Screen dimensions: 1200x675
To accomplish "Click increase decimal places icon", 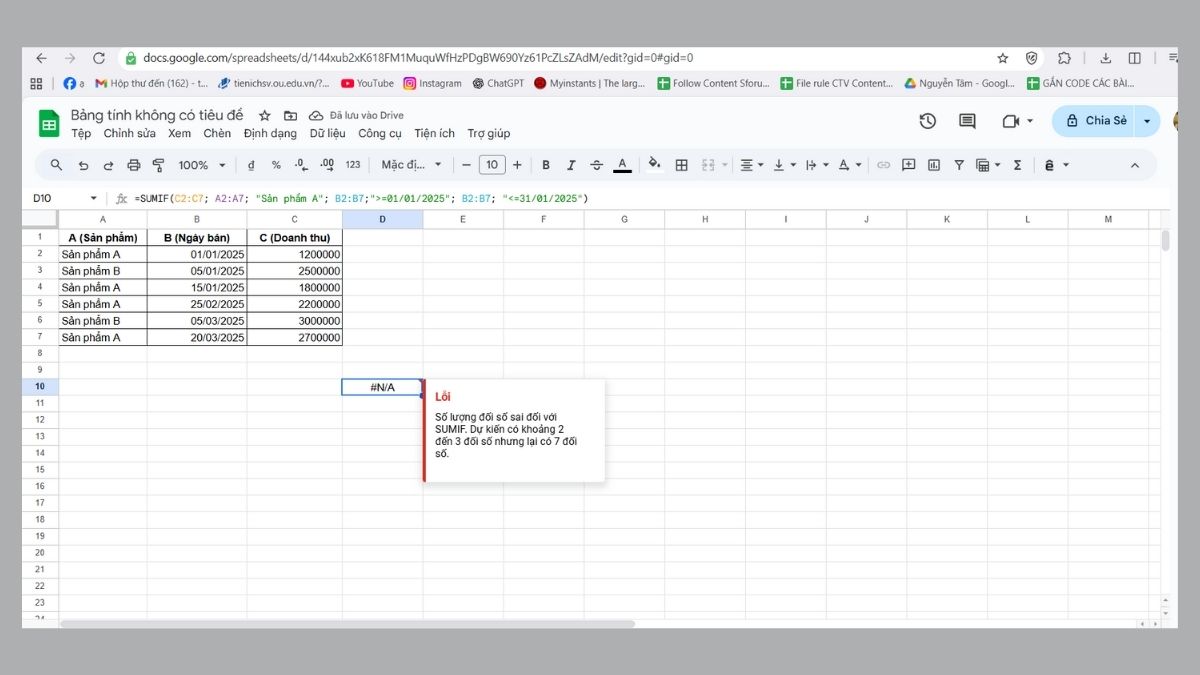I will [x=327, y=165].
